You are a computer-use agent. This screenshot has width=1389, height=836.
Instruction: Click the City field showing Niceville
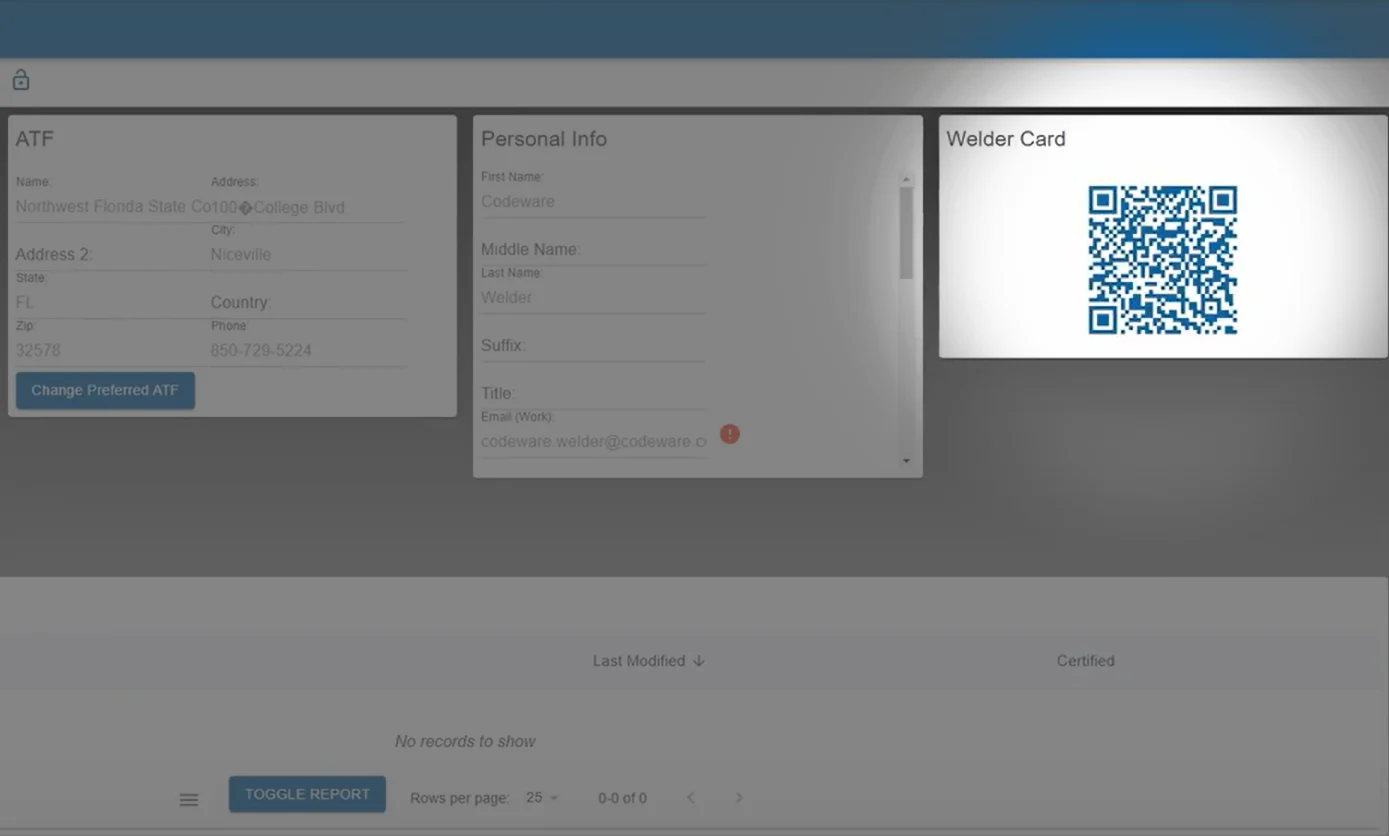click(306, 255)
